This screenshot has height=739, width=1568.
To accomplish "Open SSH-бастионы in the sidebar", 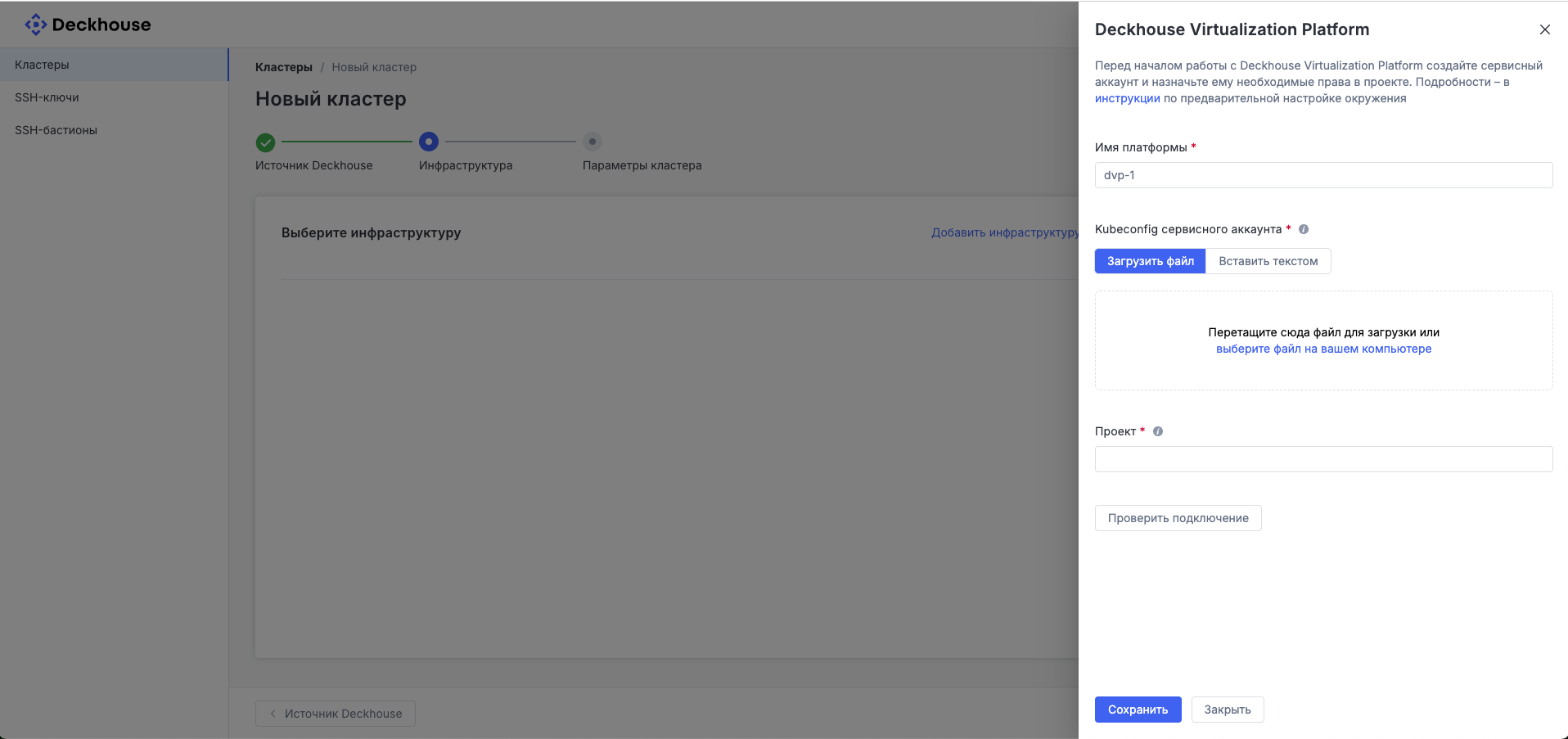I will point(114,130).
